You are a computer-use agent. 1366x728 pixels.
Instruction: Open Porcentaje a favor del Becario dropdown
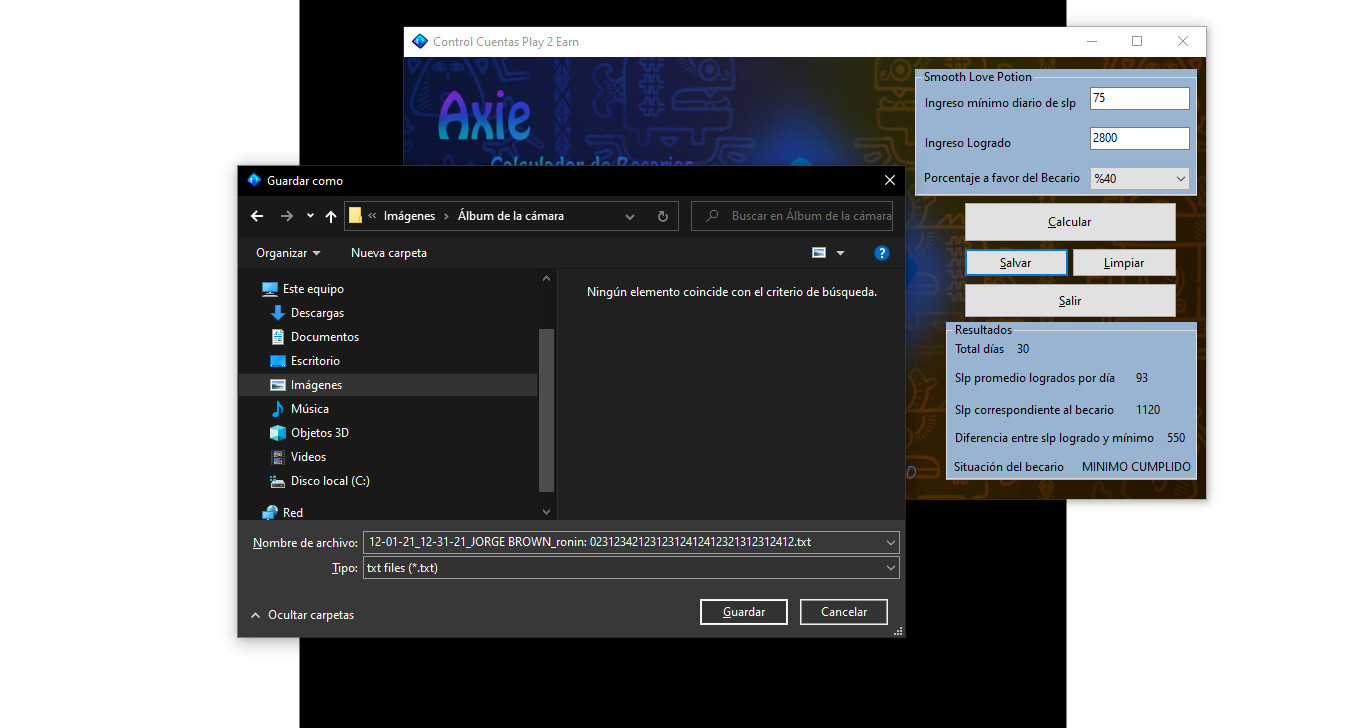click(x=1139, y=179)
